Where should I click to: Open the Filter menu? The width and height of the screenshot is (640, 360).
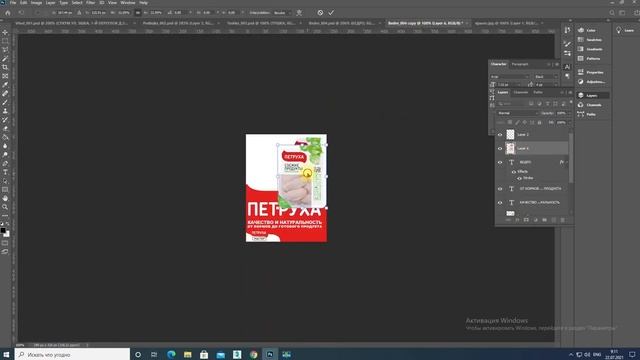[x=90, y=2]
